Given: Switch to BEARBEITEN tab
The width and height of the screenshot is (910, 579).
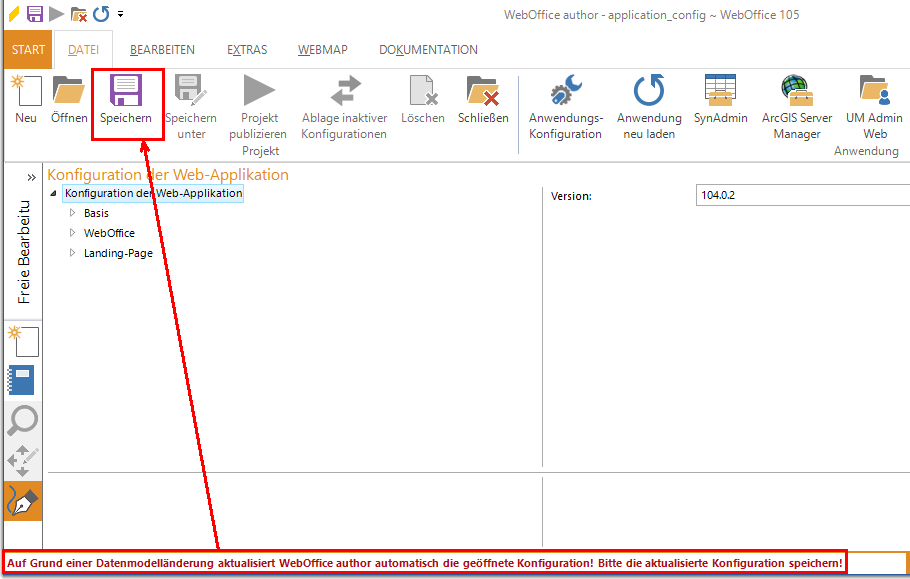Looking at the screenshot, I should 162,50.
